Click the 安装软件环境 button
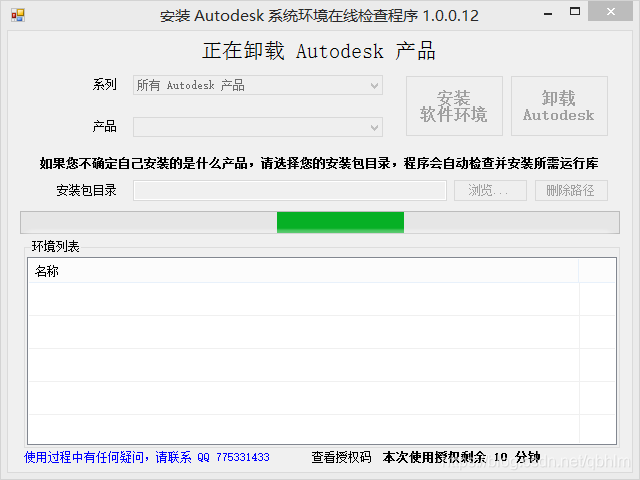The height and width of the screenshot is (480, 640). pos(454,106)
